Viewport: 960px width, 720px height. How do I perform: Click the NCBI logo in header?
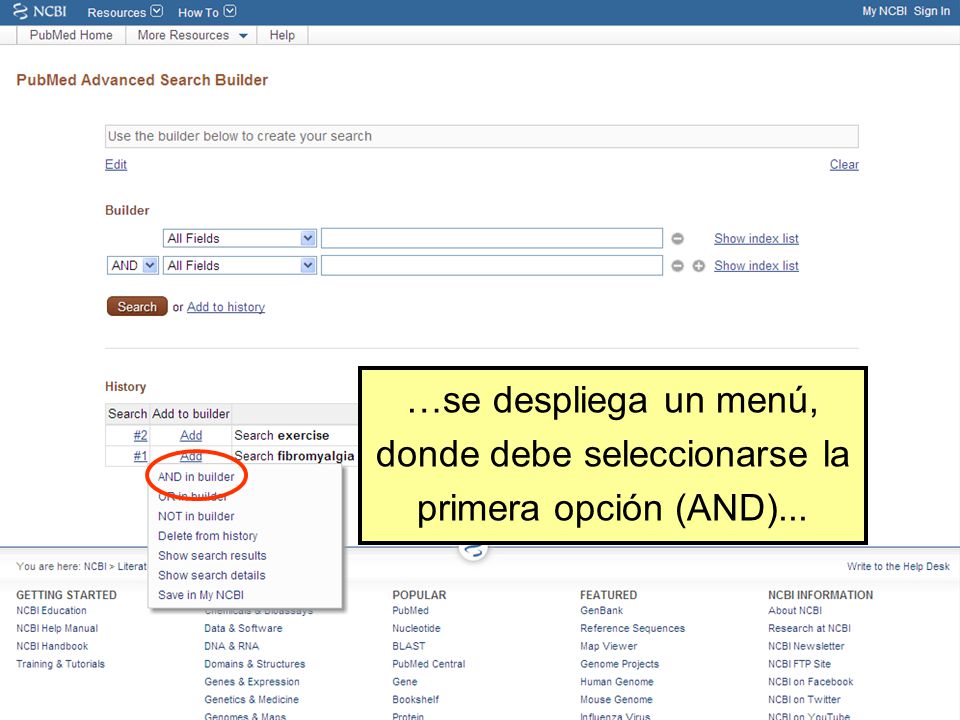coord(40,12)
